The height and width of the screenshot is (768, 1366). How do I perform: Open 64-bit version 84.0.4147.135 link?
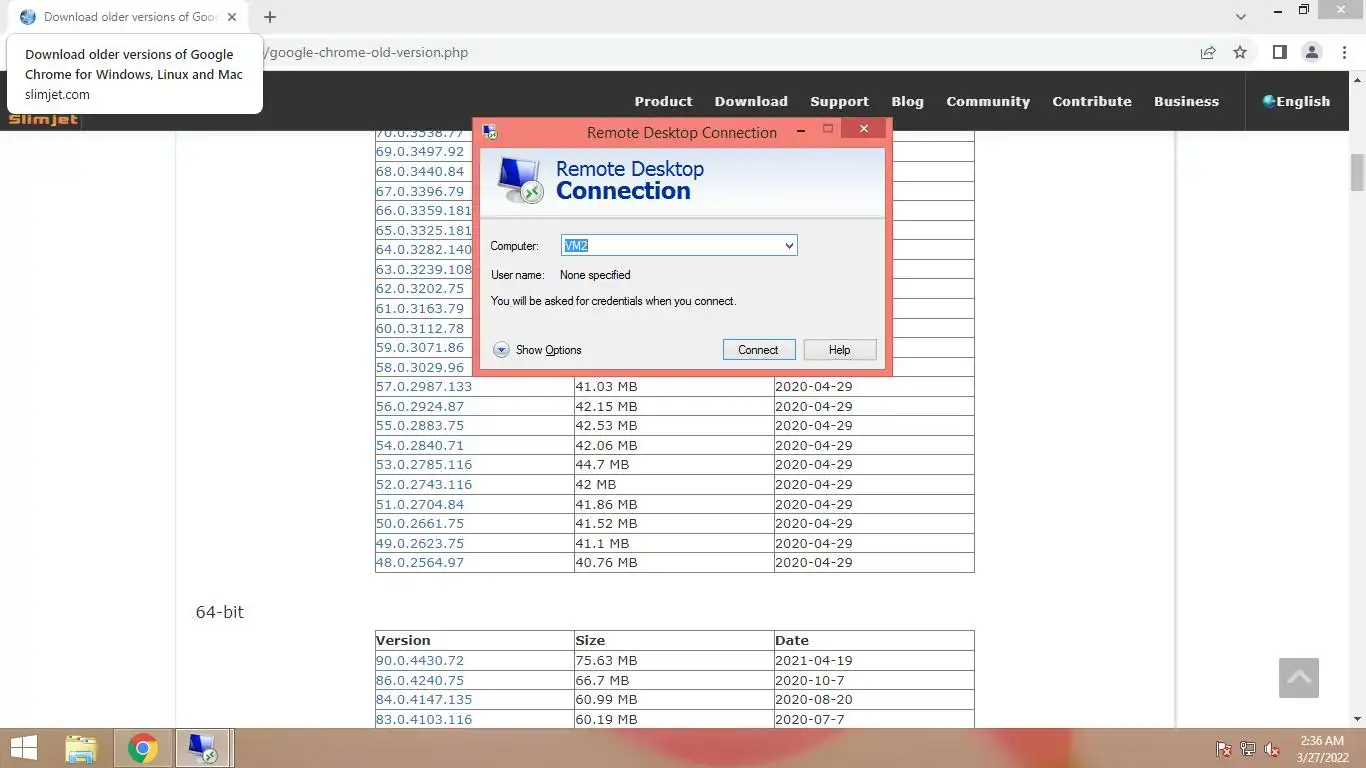[424, 699]
